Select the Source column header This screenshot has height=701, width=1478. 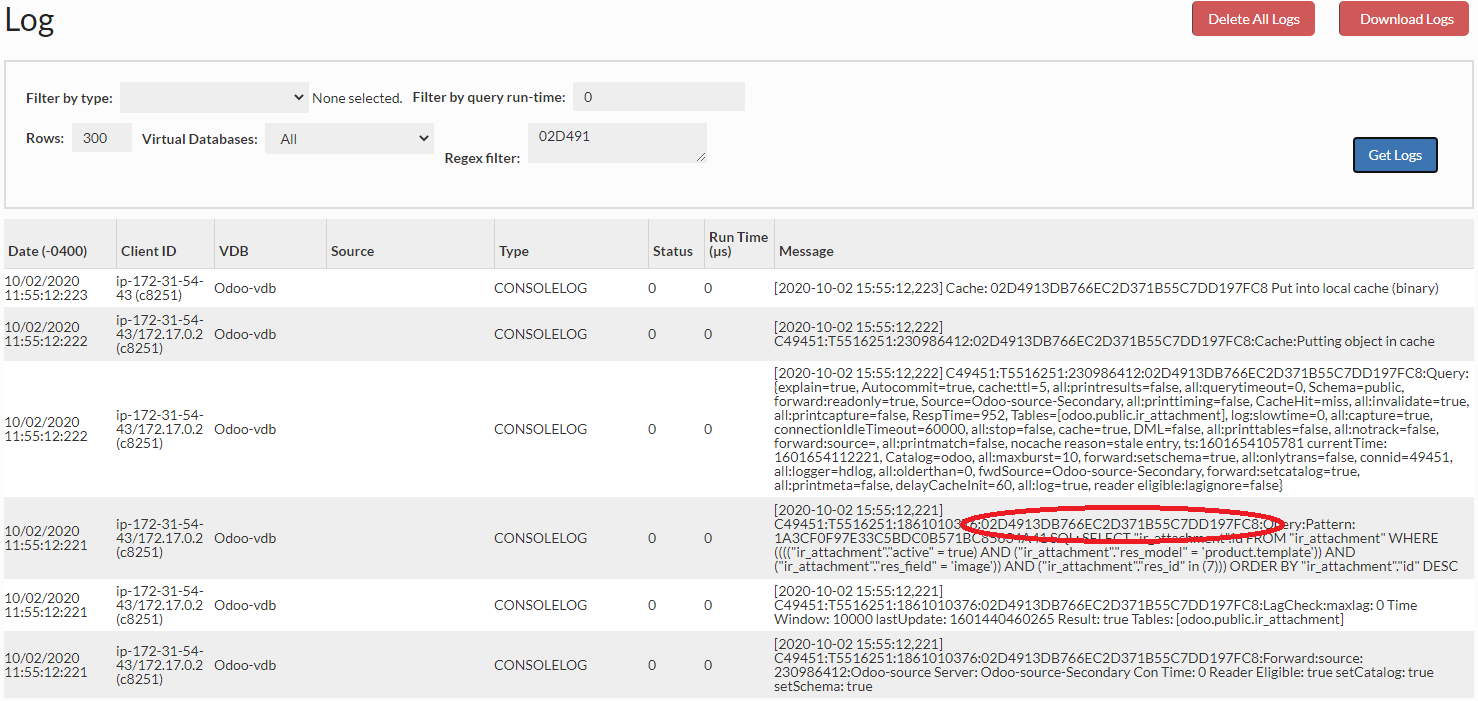352,251
